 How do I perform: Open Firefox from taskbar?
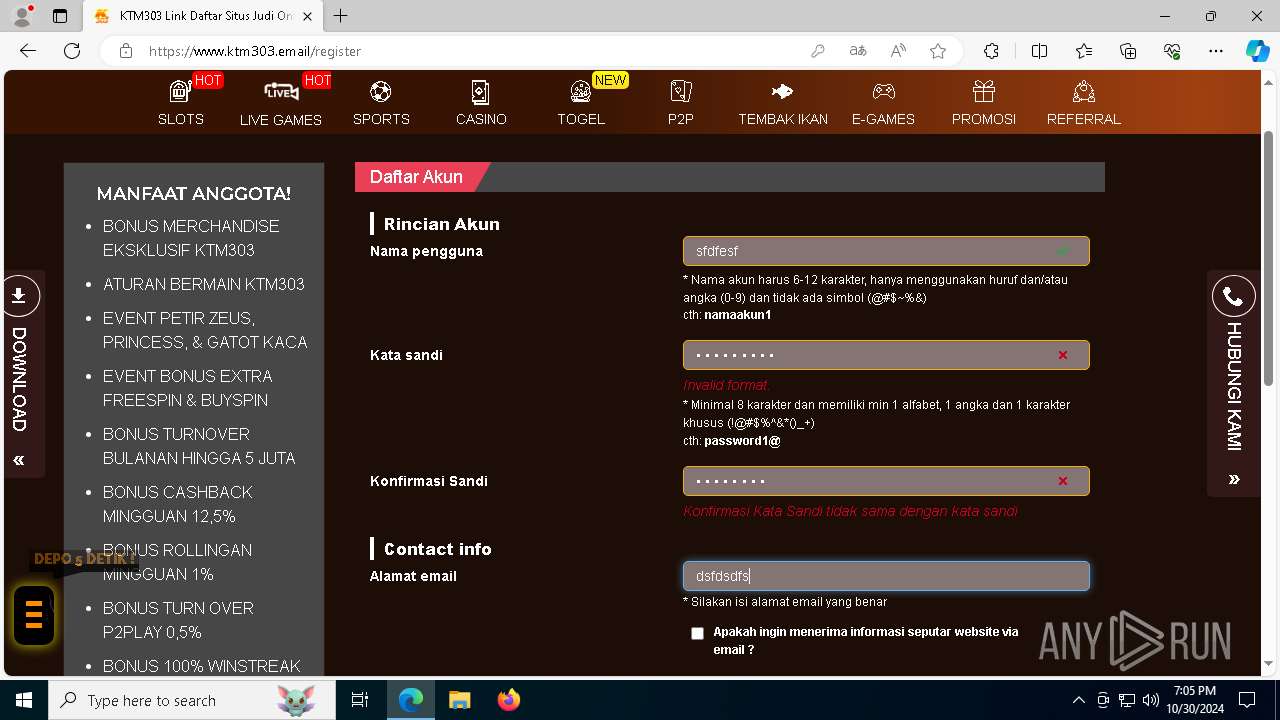[509, 700]
